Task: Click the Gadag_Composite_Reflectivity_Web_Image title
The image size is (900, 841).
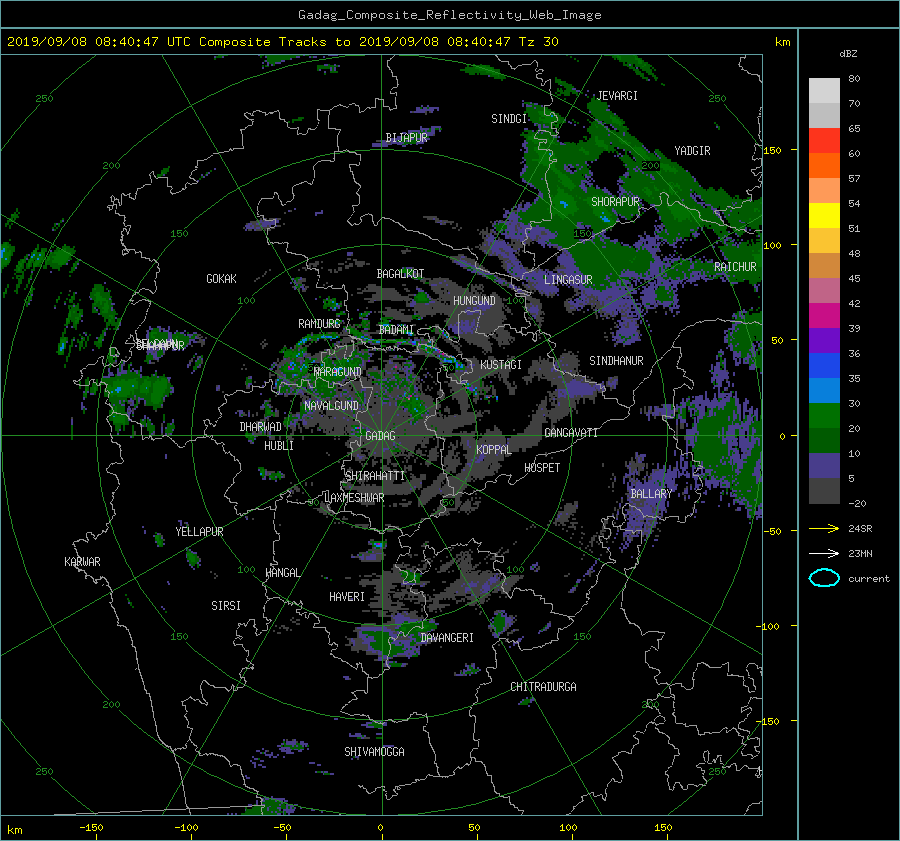Action: (x=449, y=15)
